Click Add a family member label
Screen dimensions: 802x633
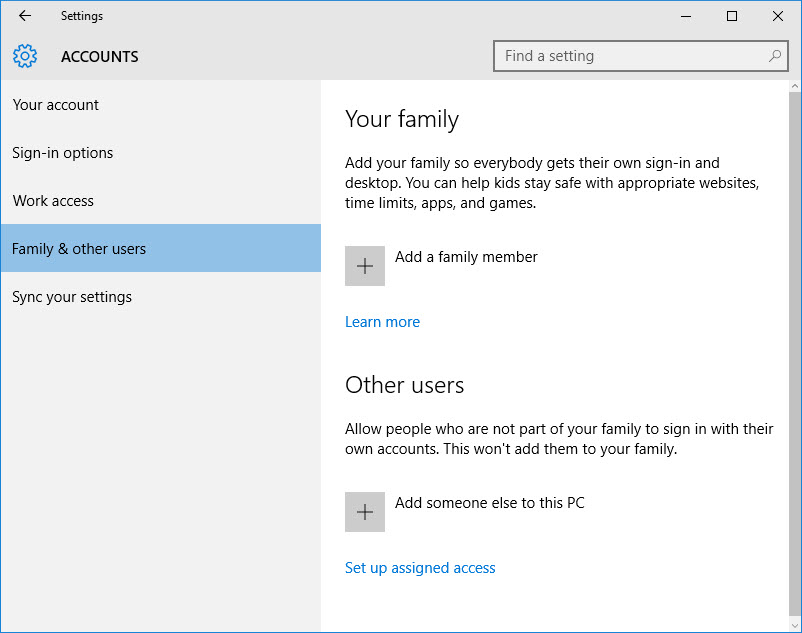click(x=466, y=257)
